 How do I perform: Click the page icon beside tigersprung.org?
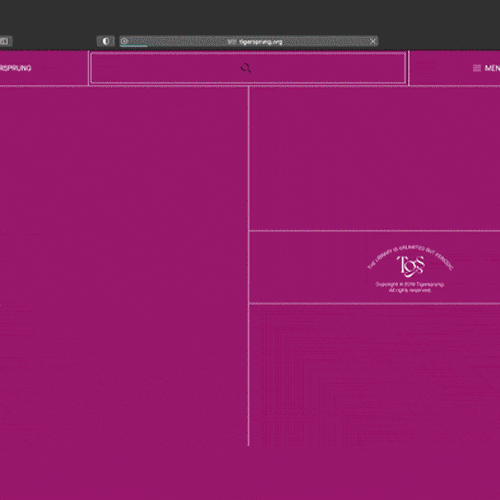pyautogui.click(x=232, y=42)
